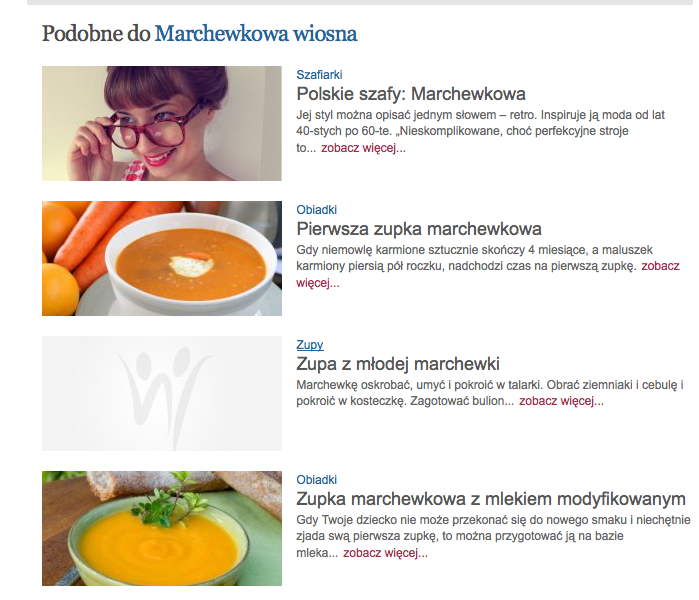This screenshot has width=699, height=600.
Task: Open the Szafiarki category link
Action: [319, 74]
